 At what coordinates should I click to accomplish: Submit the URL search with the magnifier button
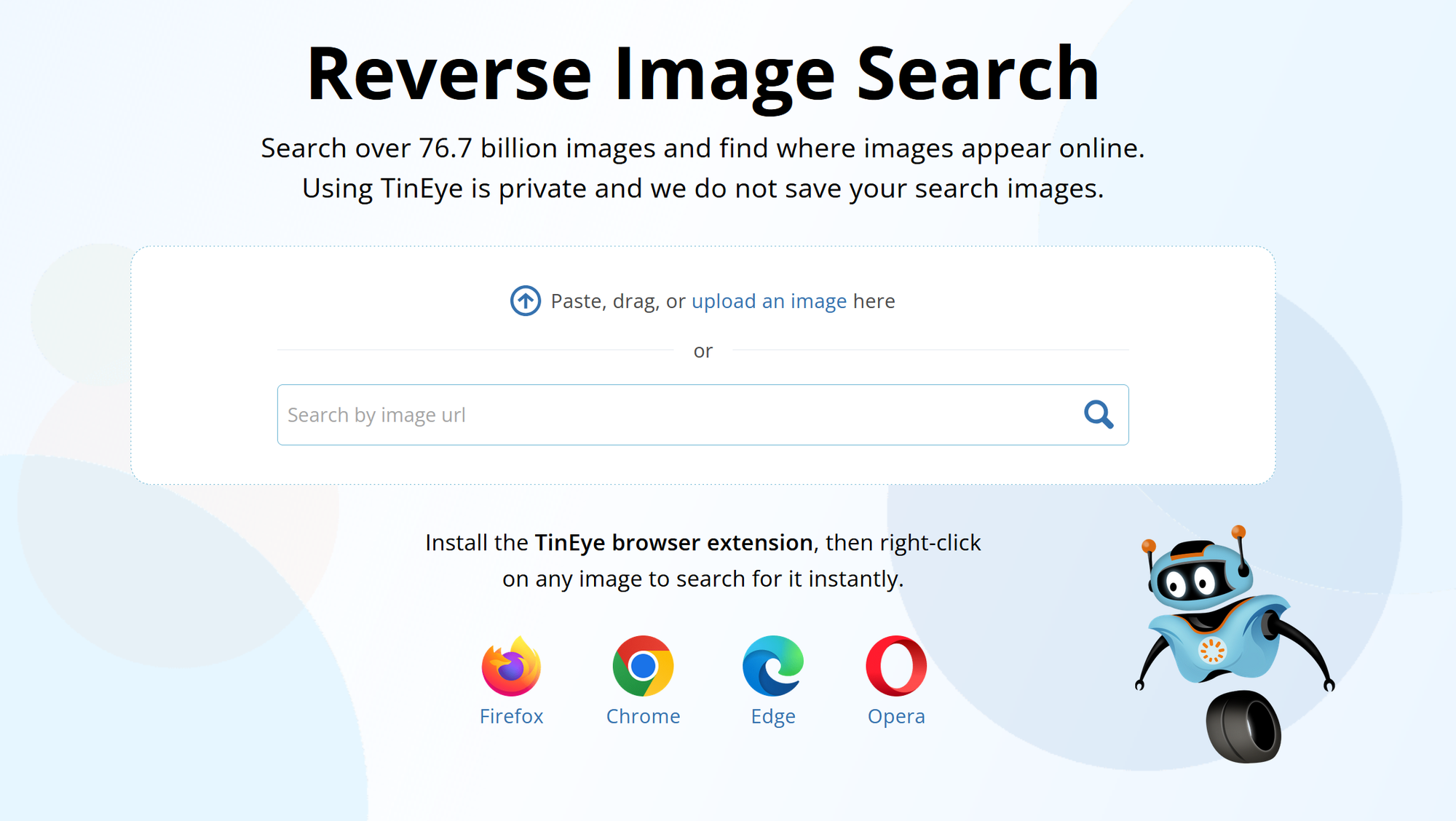pos(1100,415)
